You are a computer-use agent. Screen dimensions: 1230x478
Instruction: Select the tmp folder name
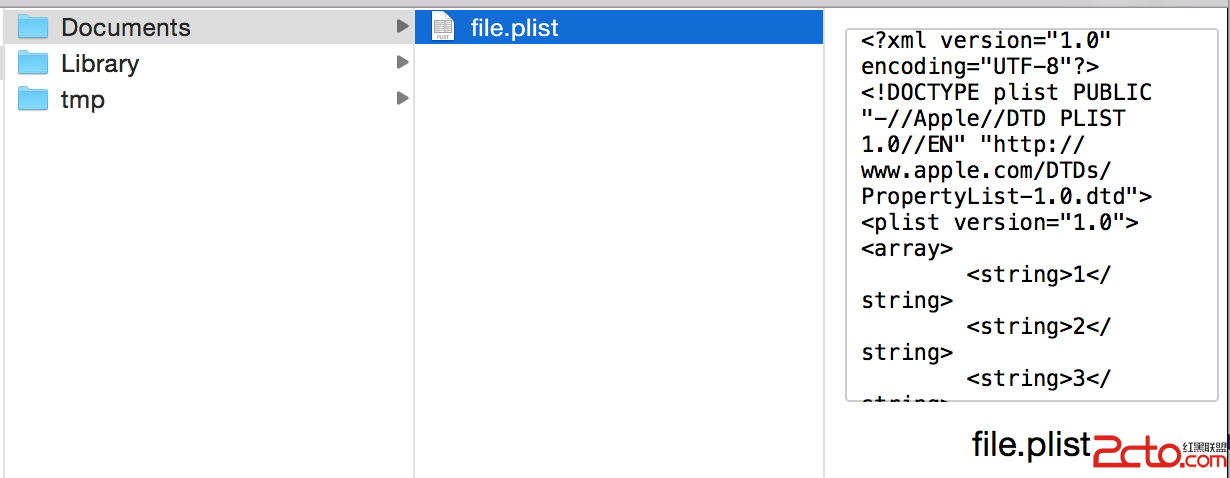coord(83,99)
